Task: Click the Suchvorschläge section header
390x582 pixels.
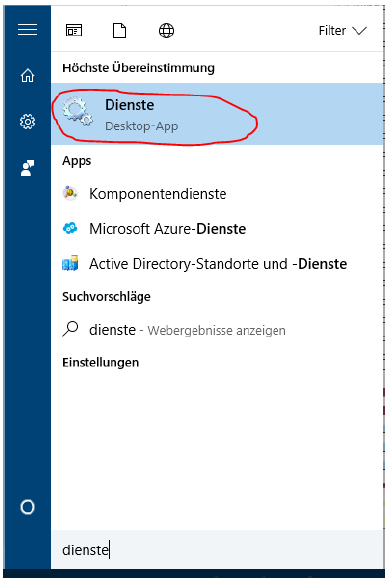Action: (106, 297)
